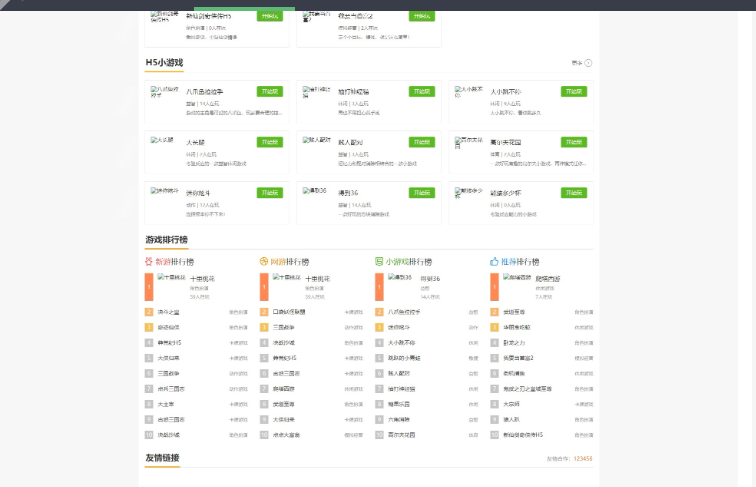Viewport: 756px width, 487px height.
Task: Open 卧龙之力 in 推荐排行榜
Action: pos(514,342)
